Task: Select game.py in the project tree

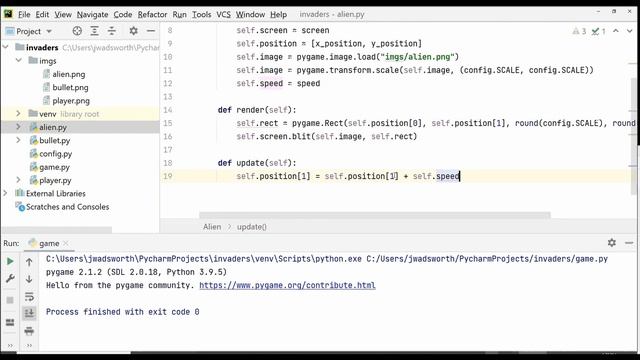Action: click(54, 167)
